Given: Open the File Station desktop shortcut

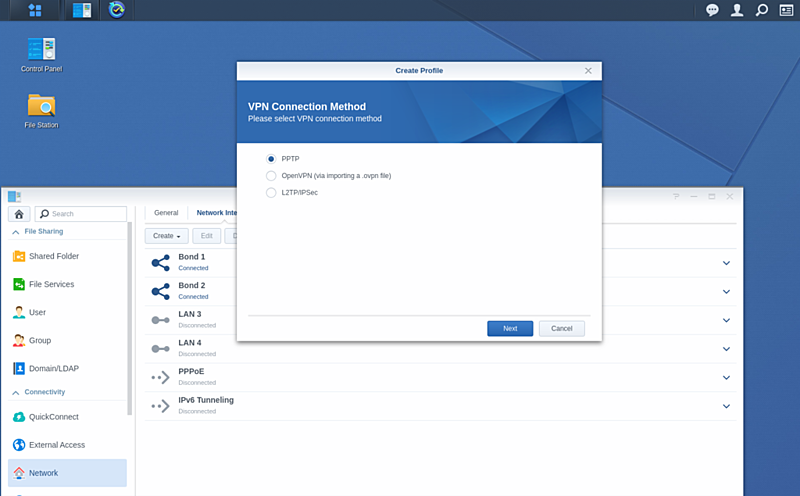Looking at the screenshot, I should pyautogui.click(x=41, y=111).
